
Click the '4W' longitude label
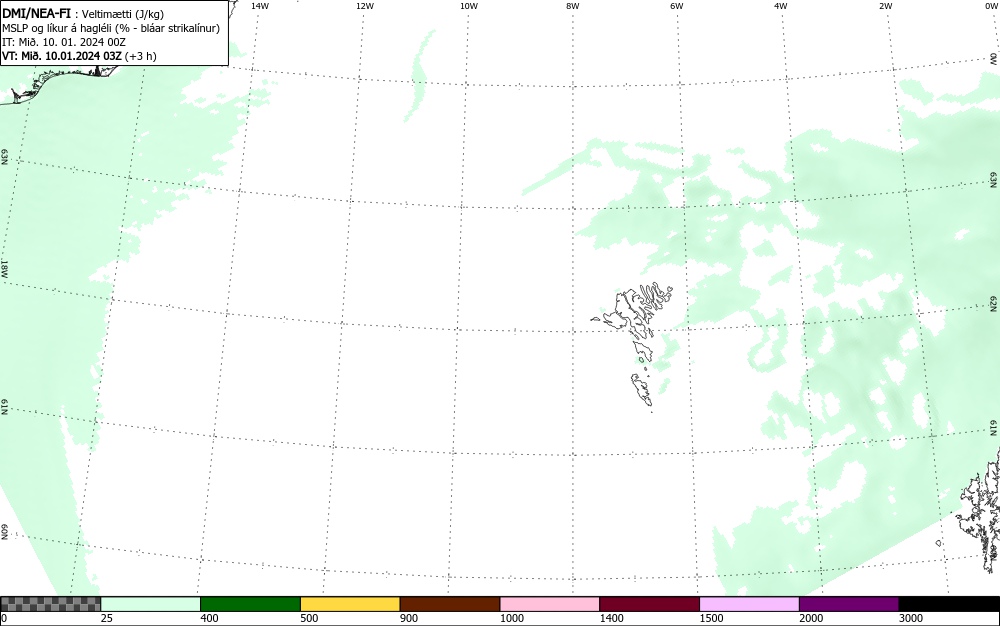tap(781, 6)
